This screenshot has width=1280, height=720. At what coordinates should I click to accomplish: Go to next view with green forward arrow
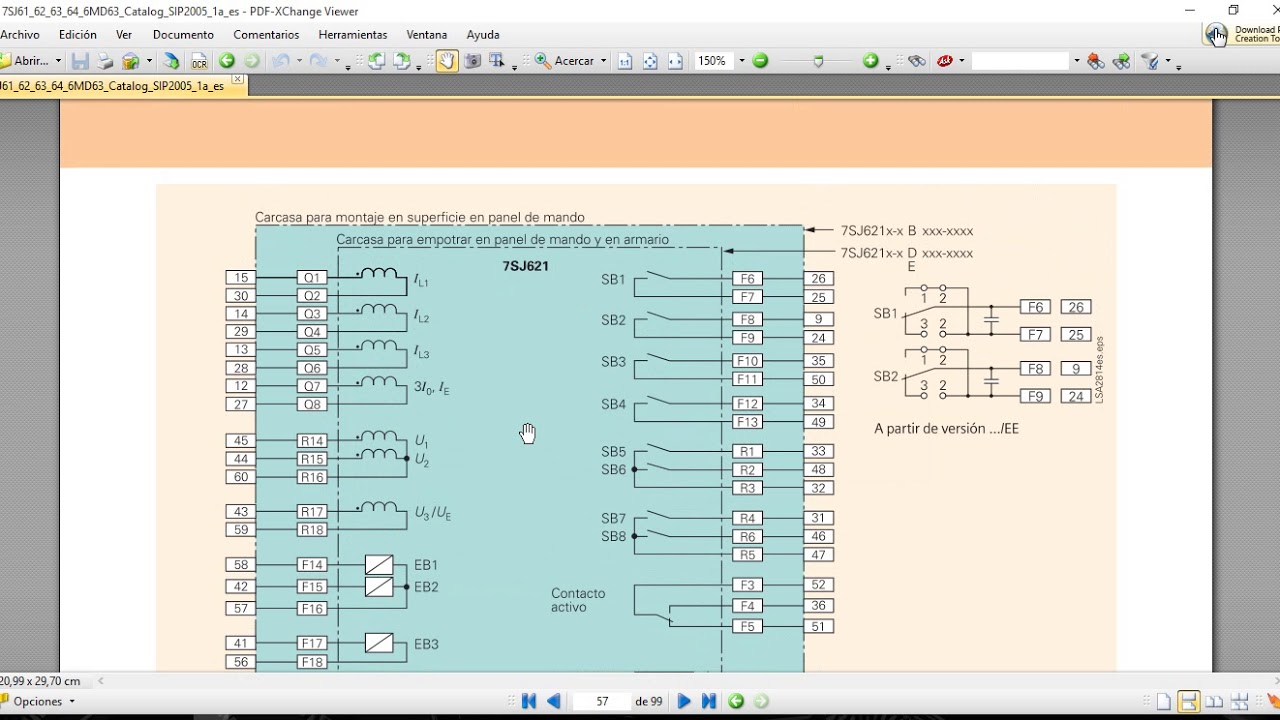[252, 61]
